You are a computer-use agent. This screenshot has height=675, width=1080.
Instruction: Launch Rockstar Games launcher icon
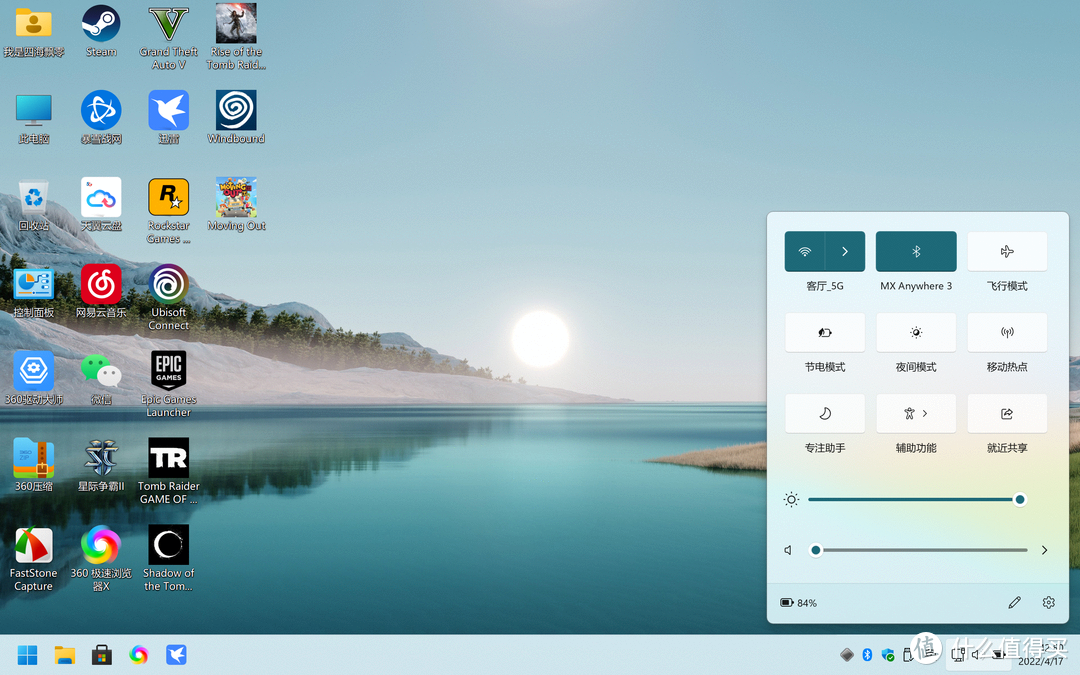coord(168,198)
